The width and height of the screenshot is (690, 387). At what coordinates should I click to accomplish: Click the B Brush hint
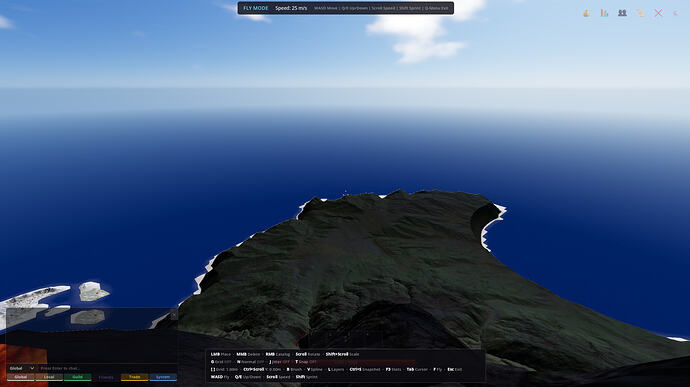click(x=294, y=369)
